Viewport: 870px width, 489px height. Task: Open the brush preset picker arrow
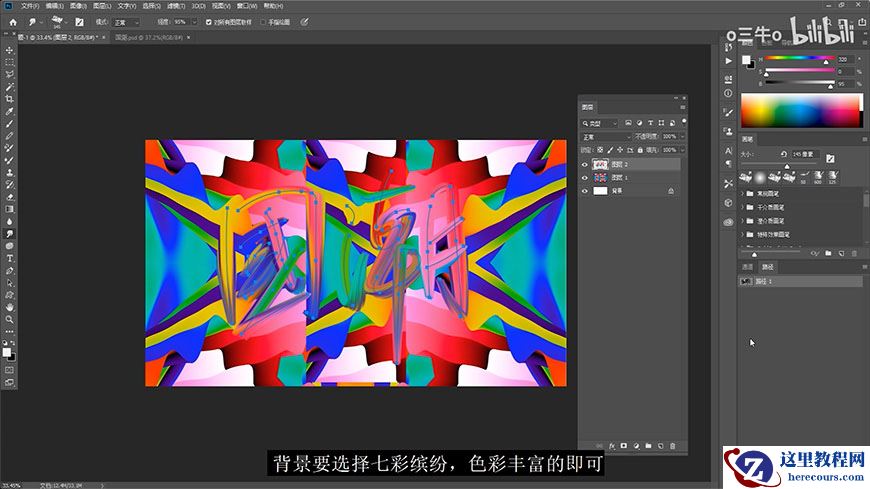[x=66, y=22]
